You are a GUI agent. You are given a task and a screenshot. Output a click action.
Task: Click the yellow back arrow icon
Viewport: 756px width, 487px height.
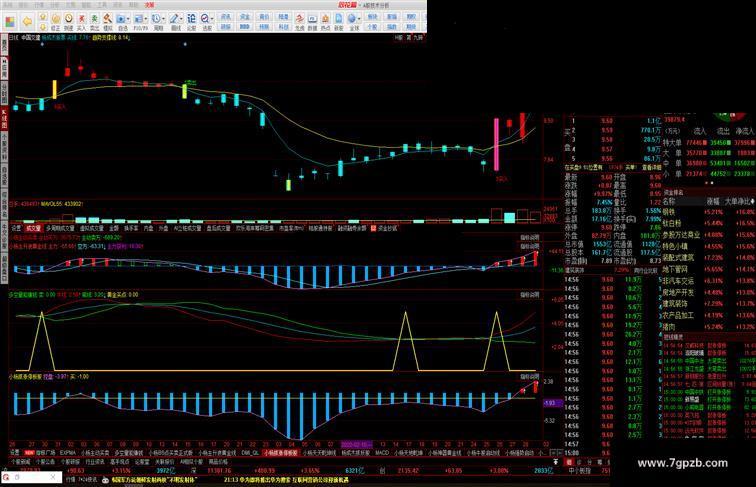(x=27, y=22)
